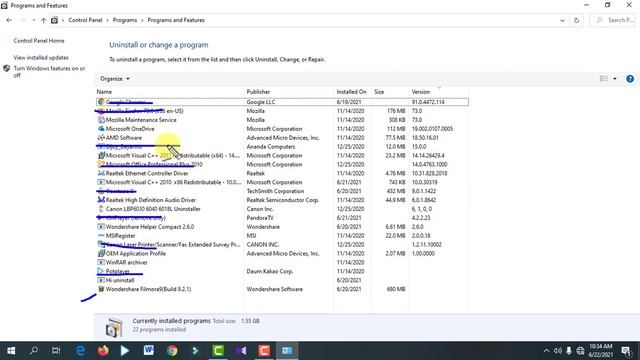Open Turn Windows features on or off

coord(49,71)
